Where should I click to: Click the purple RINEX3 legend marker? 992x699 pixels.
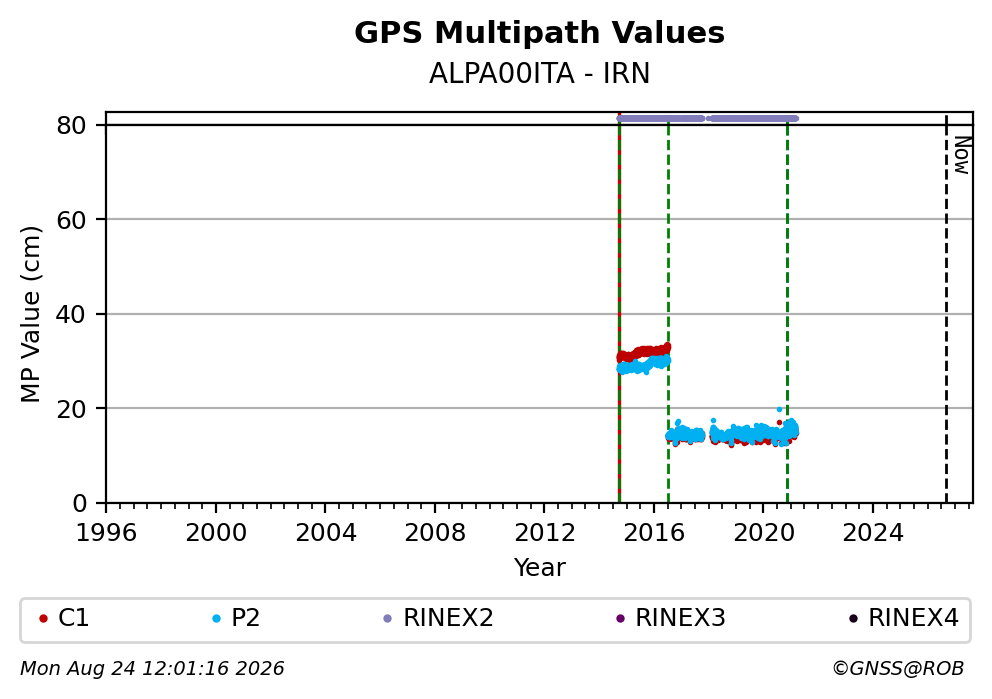pos(620,619)
